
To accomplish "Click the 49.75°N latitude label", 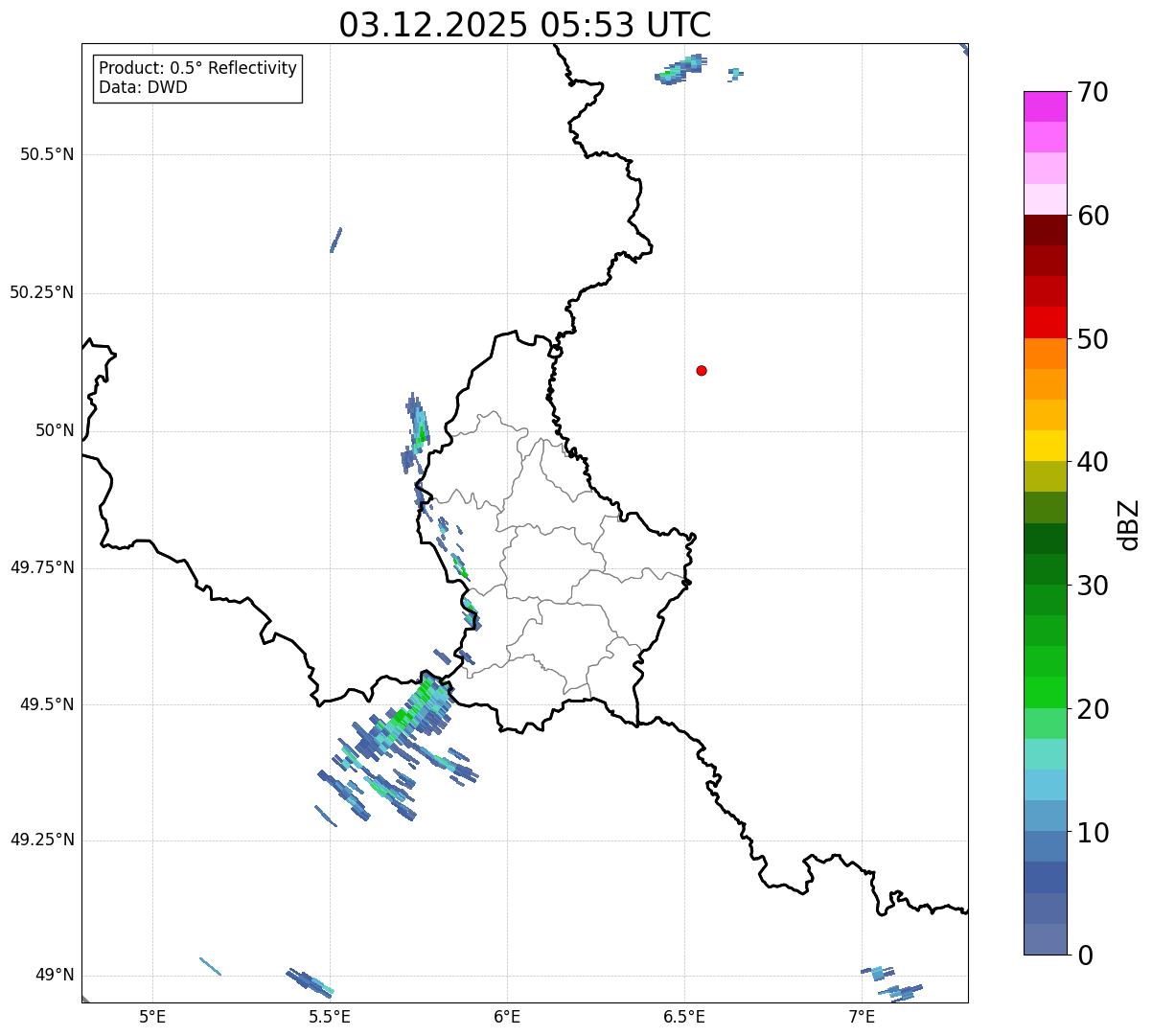I will [42, 567].
